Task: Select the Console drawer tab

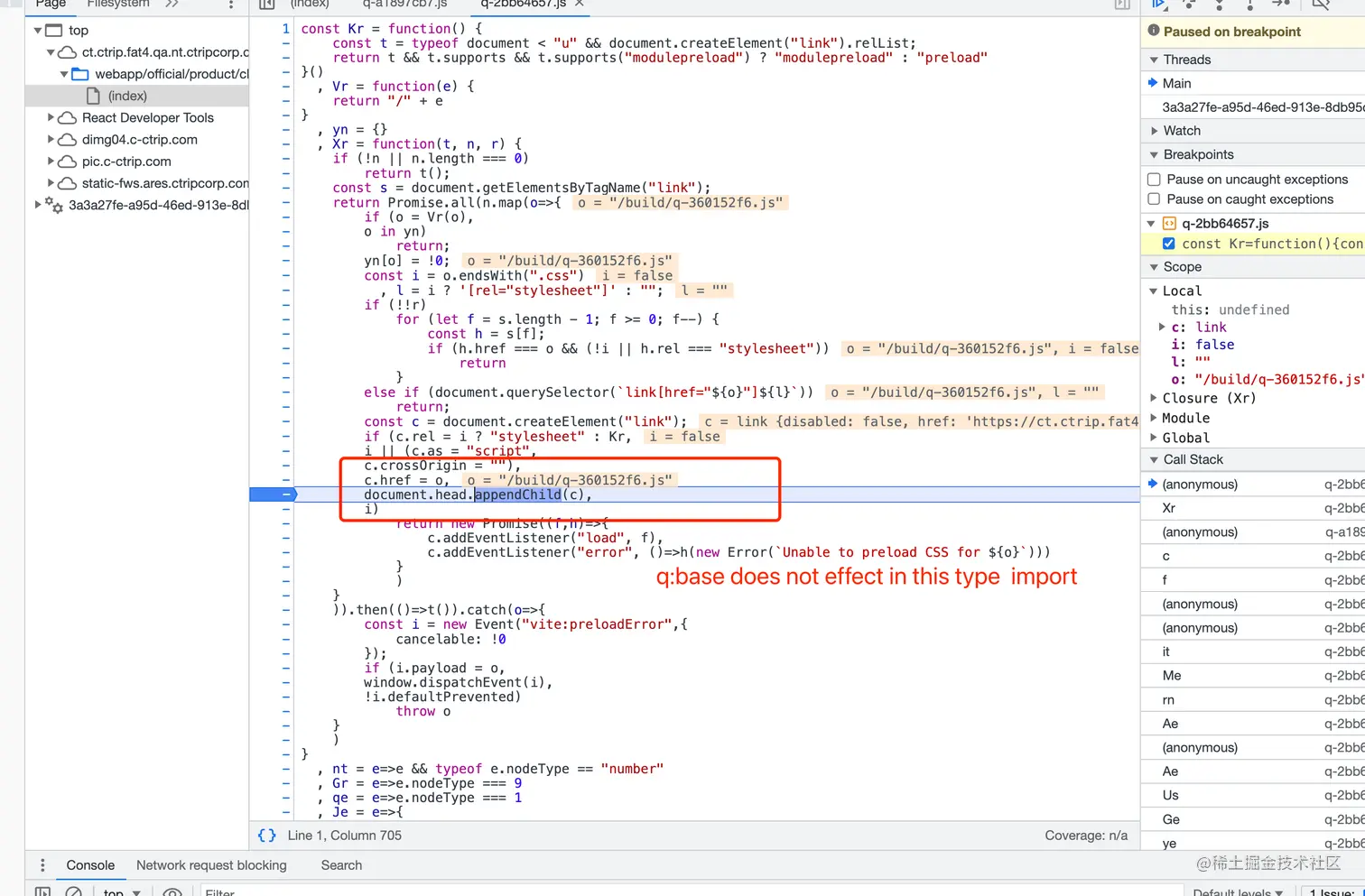Action: point(90,865)
